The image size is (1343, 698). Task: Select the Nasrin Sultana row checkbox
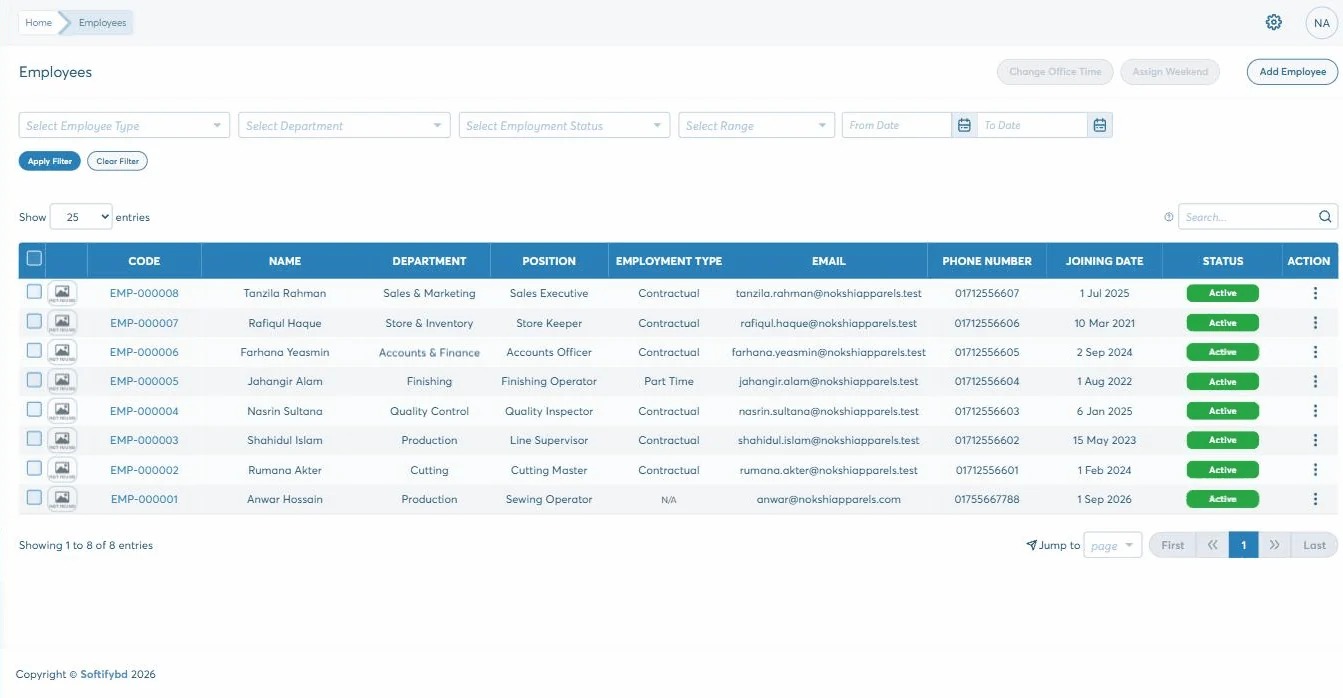[34, 409]
